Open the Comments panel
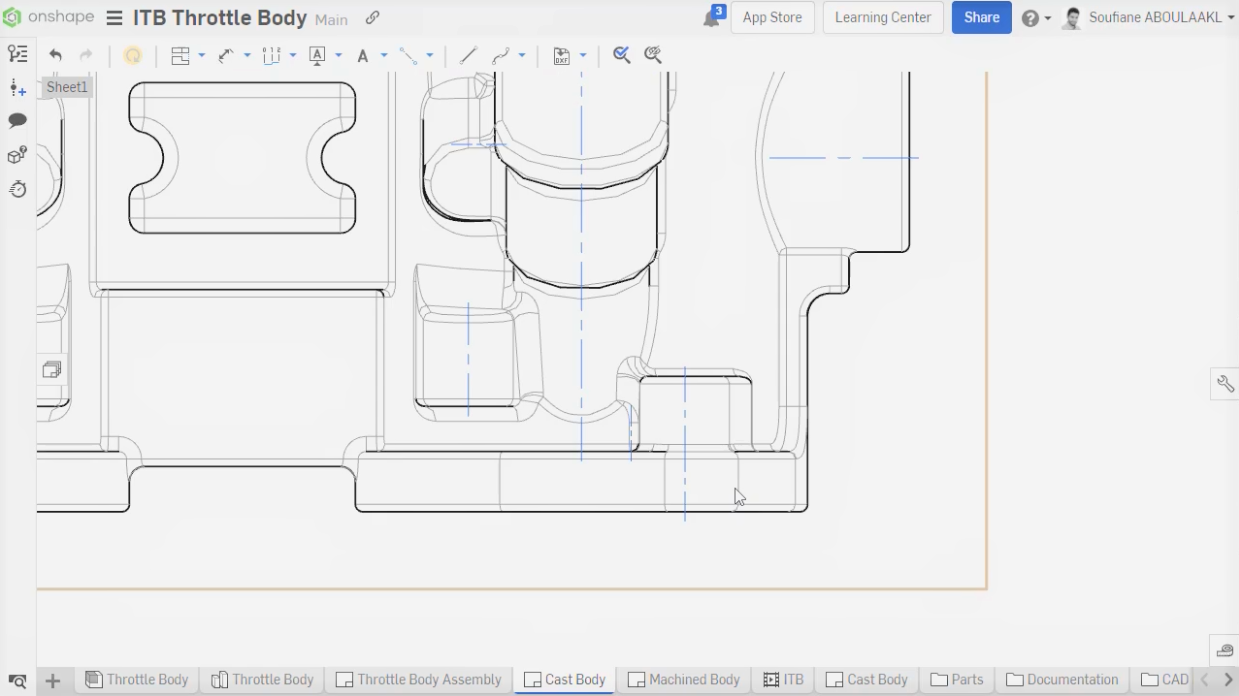The image size is (1239, 696). point(17,121)
